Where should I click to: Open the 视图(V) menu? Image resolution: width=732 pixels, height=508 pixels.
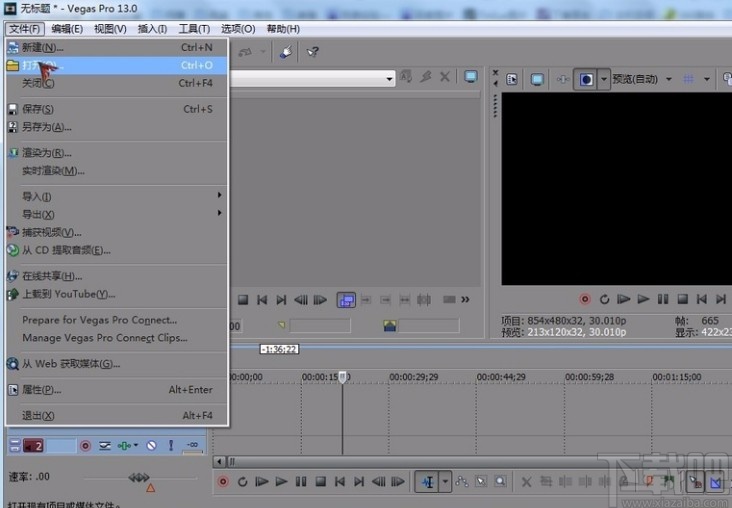[110, 29]
